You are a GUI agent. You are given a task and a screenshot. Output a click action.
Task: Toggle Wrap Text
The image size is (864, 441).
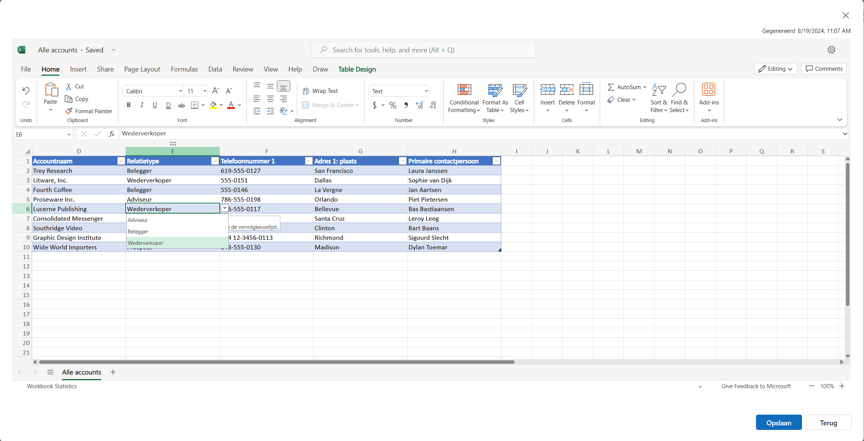tap(320, 91)
